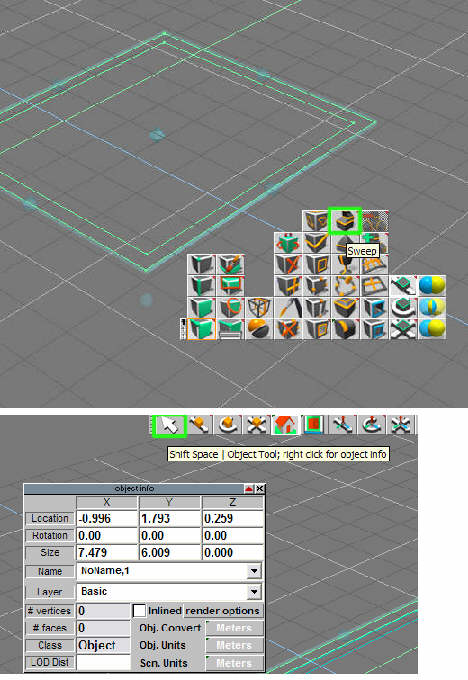Collapse object info panel with red triangle
Image resolution: width=468 pixels, height=680 pixels.
tap(249, 489)
